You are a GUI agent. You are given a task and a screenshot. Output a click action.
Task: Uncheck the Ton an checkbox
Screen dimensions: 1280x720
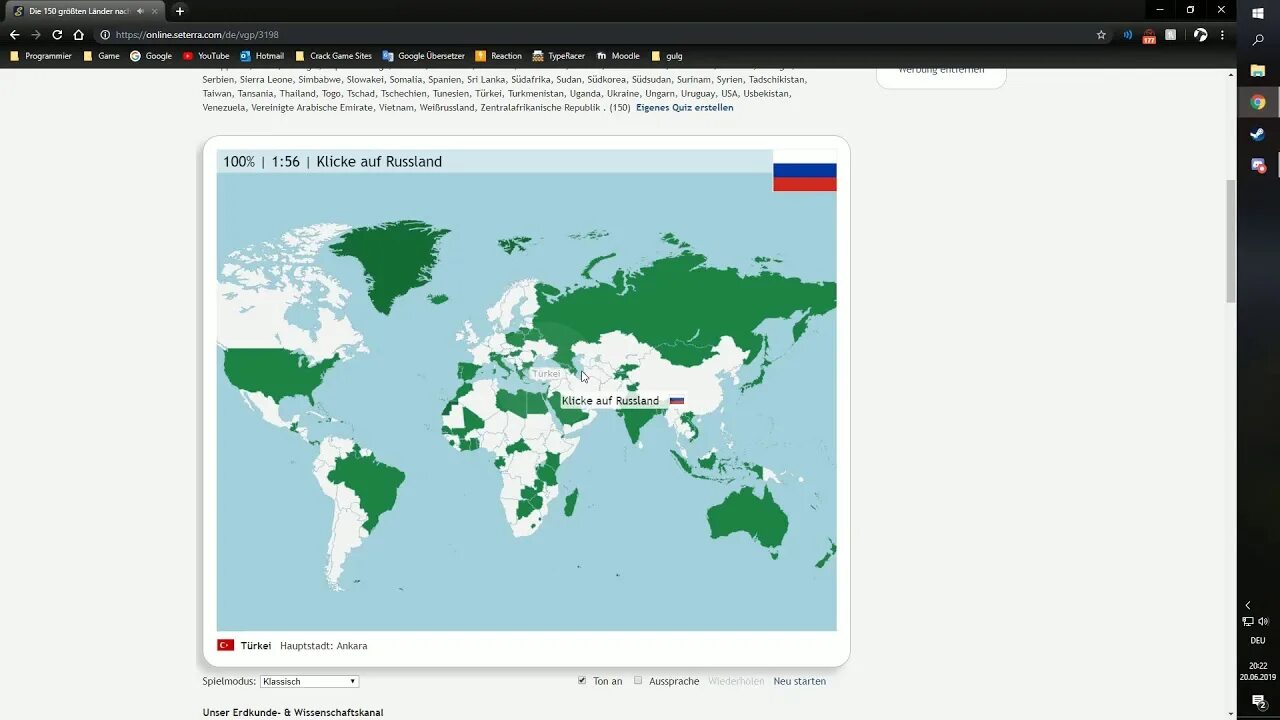click(582, 680)
